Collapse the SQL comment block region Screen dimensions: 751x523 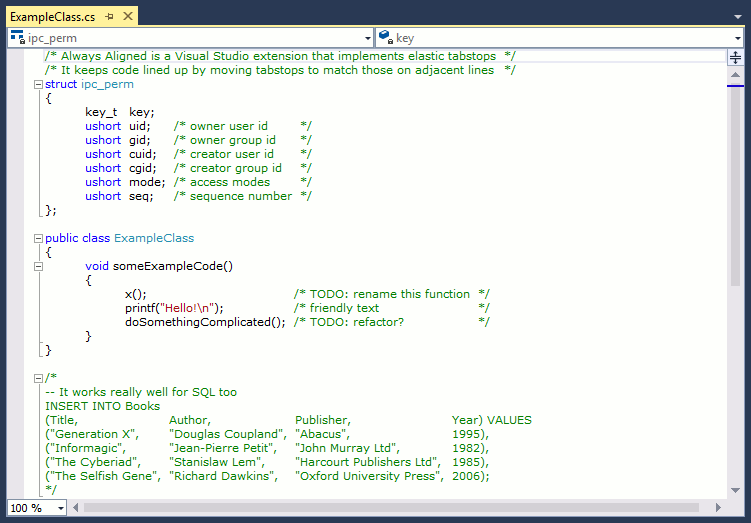(38, 378)
